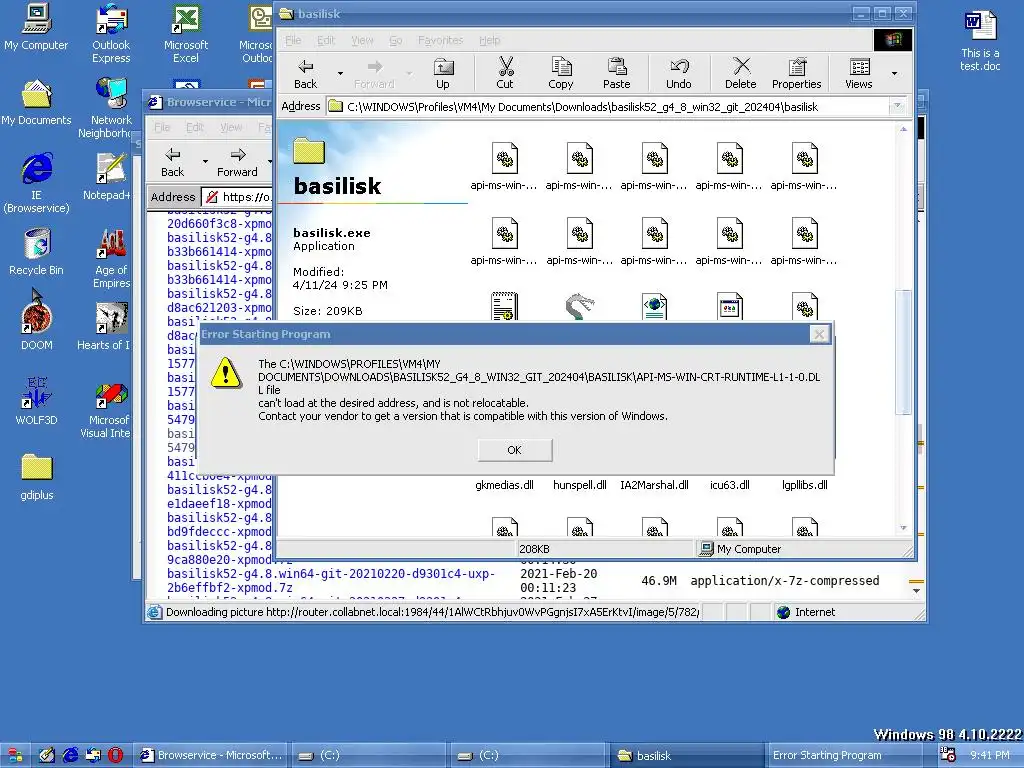The width and height of the screenshot is (1024, 768).
Task: Click the Paste clipboard toolbar icon
Action: click(x=616, y=74)
